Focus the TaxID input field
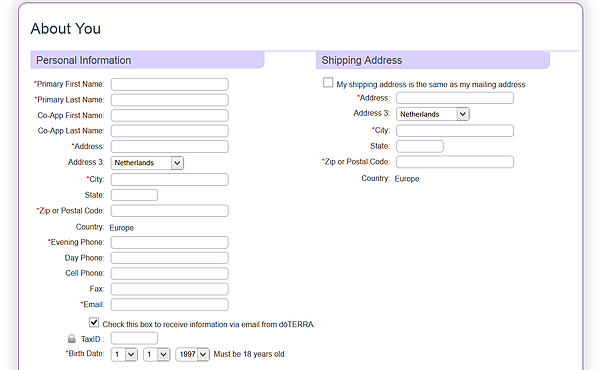Viewport: 600px width, 370px height. (134, 338)
